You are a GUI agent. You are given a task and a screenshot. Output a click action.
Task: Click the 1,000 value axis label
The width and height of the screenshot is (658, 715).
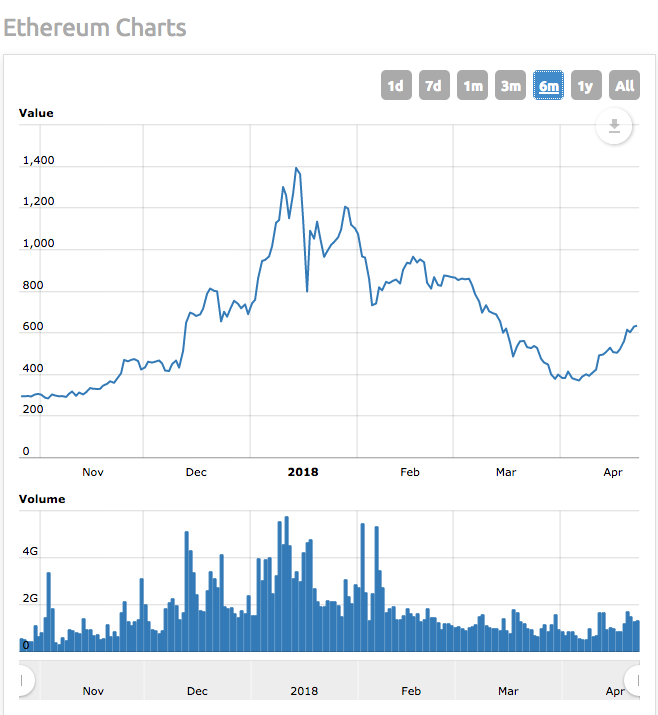[38, 244]
